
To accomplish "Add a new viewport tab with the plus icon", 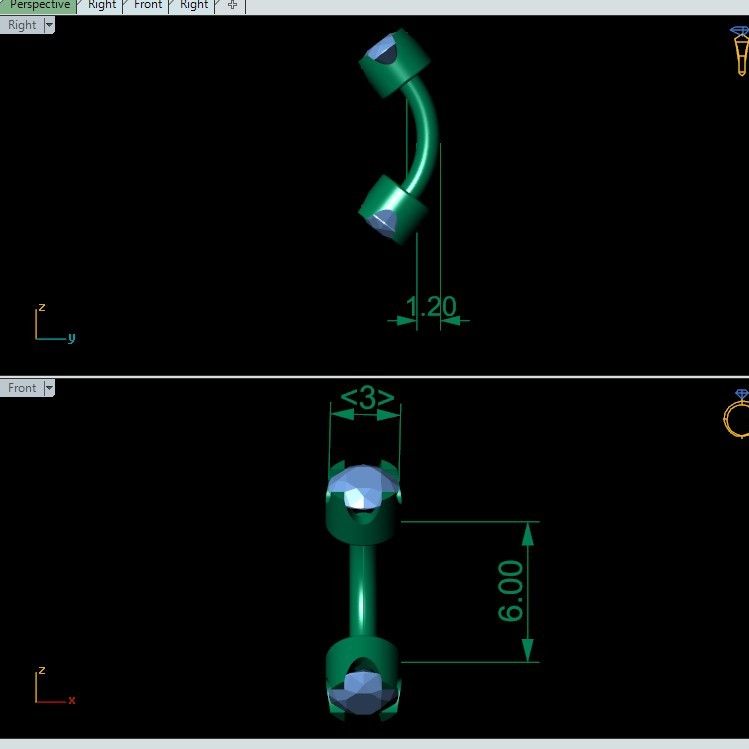I will pyautogui.click(x=232, y=5).
